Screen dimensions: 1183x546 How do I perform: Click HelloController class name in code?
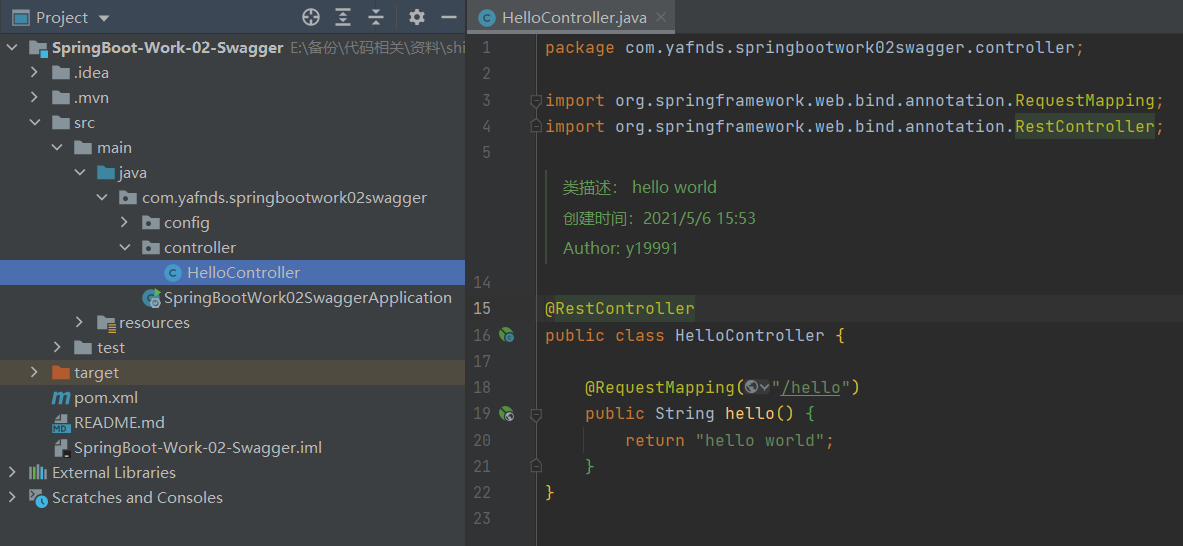(x=749, y=336)
